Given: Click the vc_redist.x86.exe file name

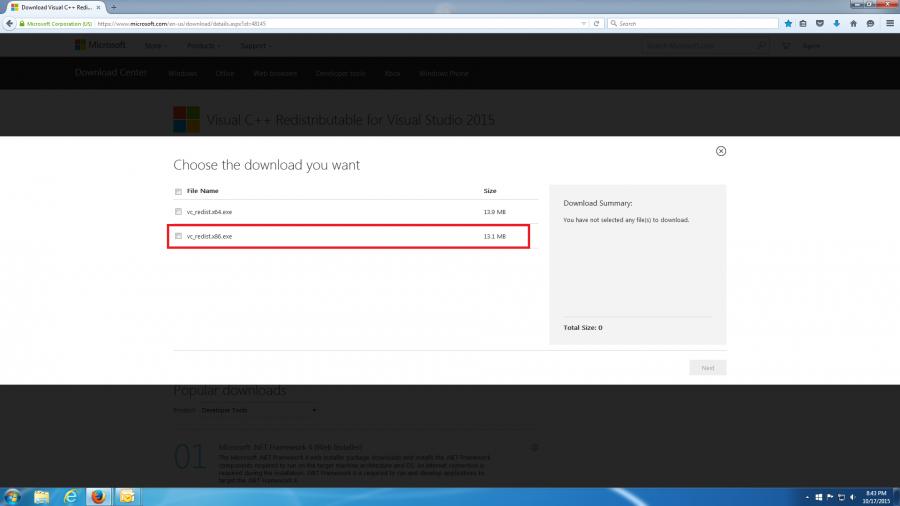Looking at the screenshot, I should pos(210,236).
